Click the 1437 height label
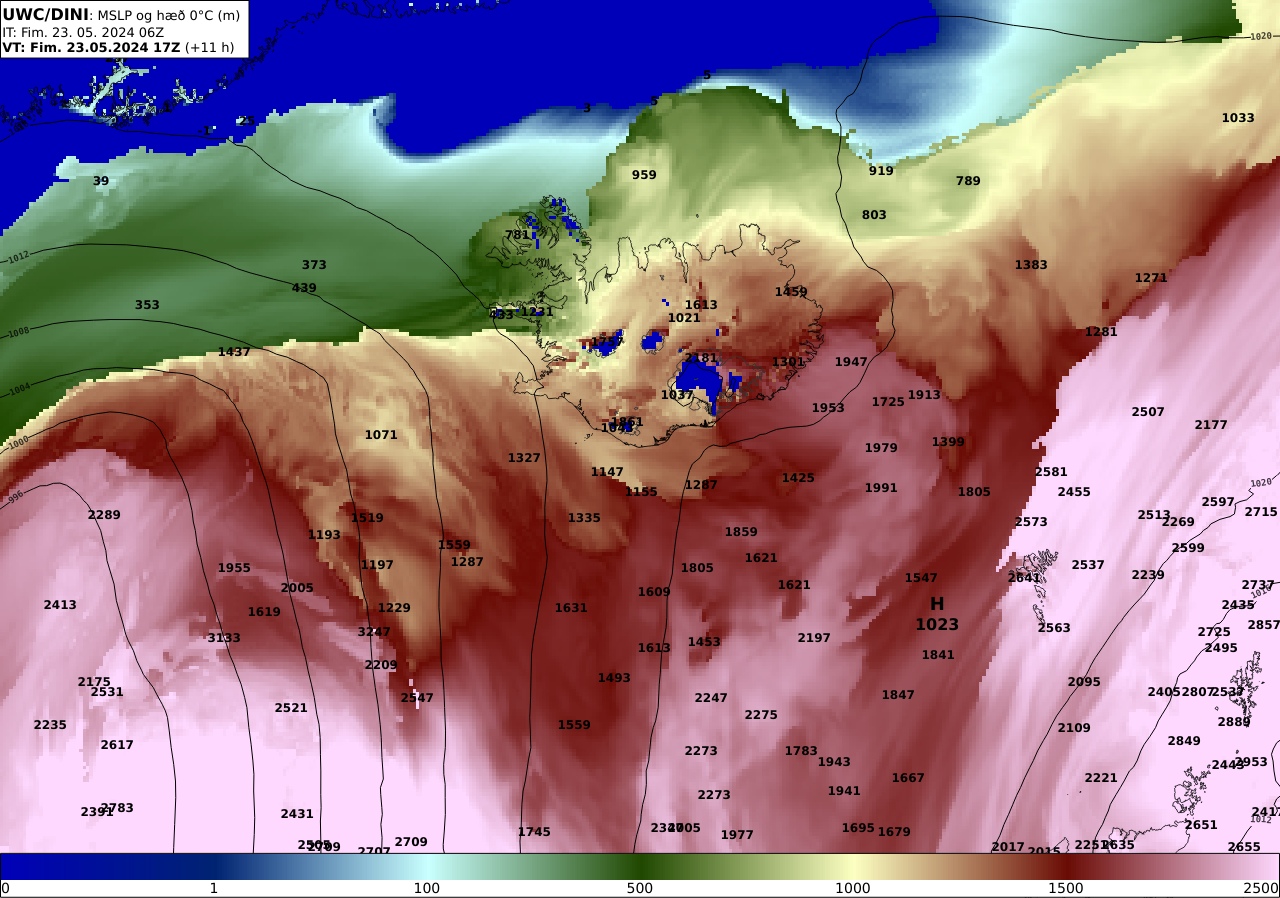This screenshot has width=1280, height=898. [x=234, y=352]
